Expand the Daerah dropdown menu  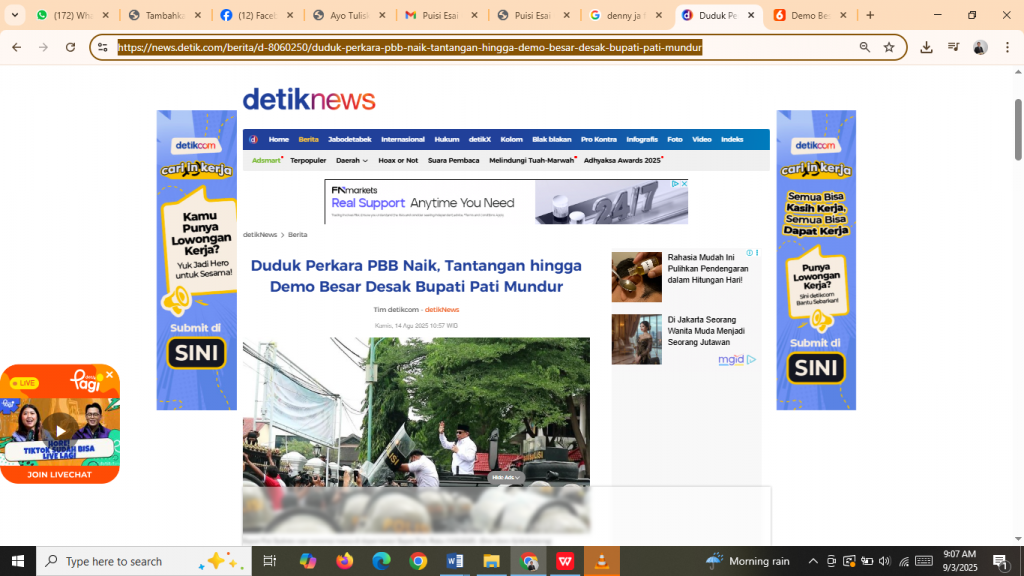tap(351, 160)
